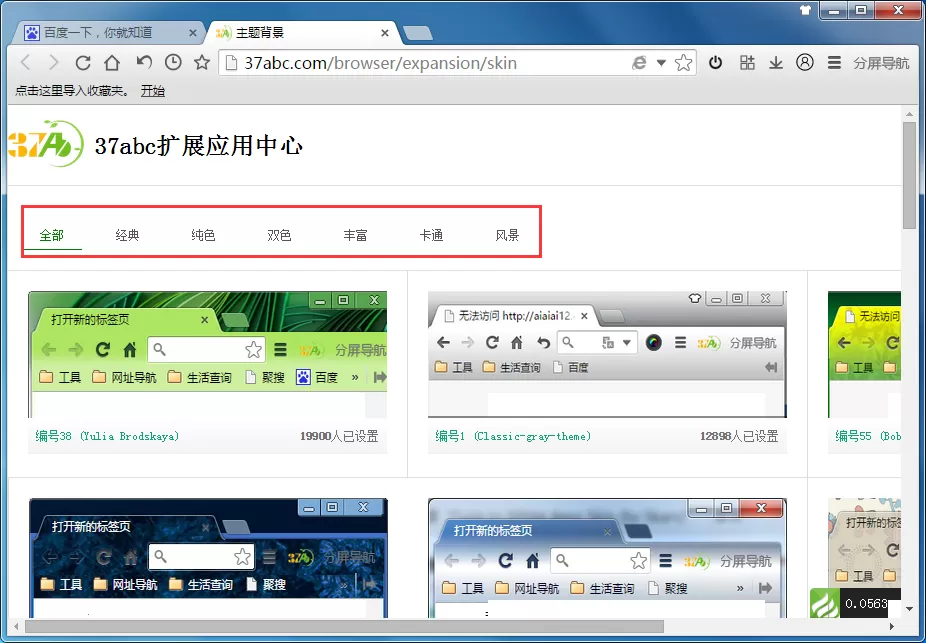Open 分屏导航 split-screen navigation
Viewport: 926px width, 643px height.
[x=881, y=63]
